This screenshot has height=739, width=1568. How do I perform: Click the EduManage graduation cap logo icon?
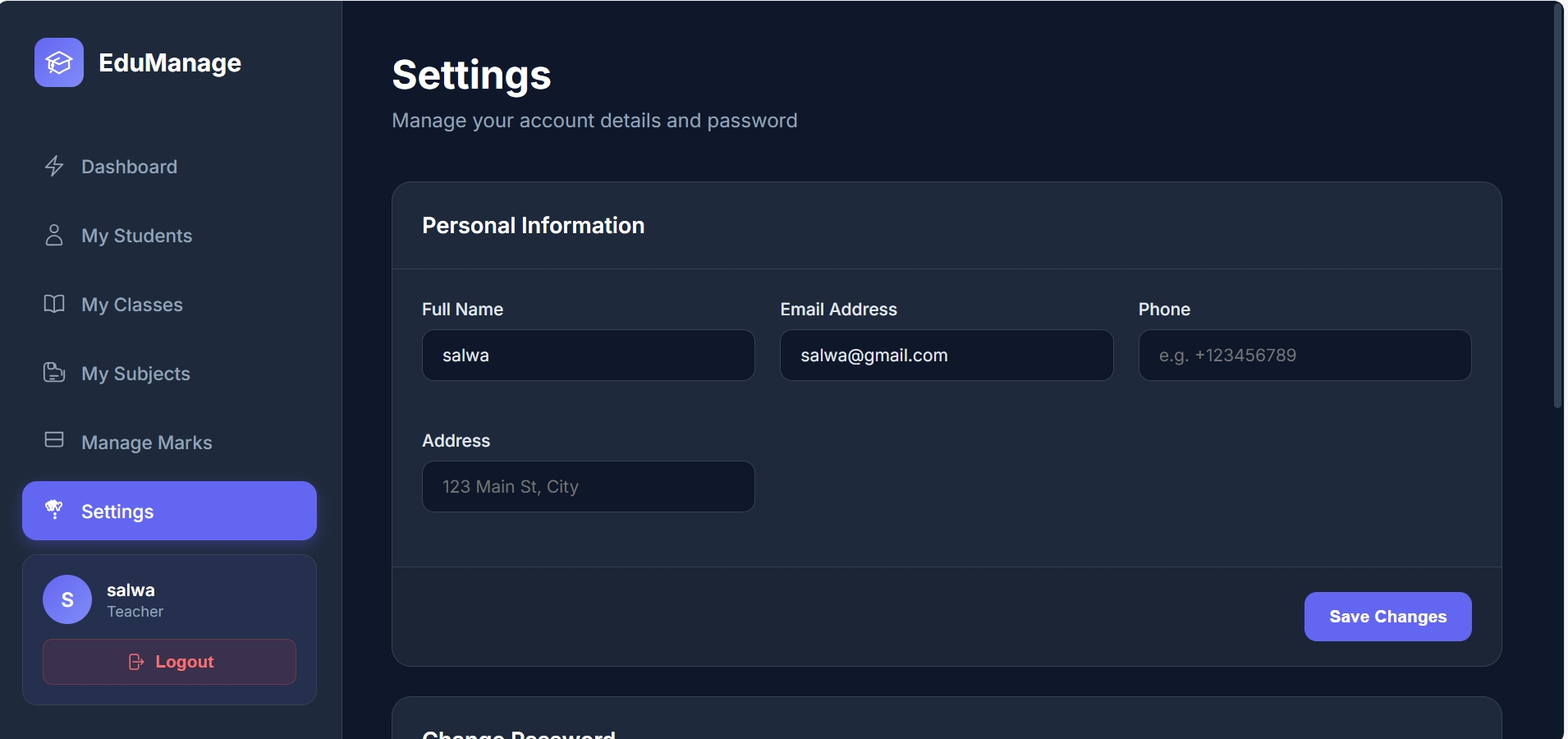pos(59,62)
